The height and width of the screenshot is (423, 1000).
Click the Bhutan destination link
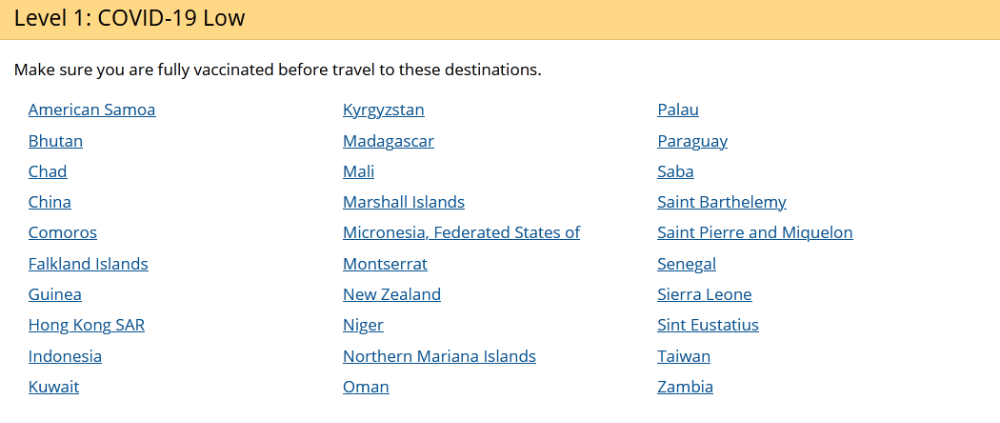(x=55, y=141)
